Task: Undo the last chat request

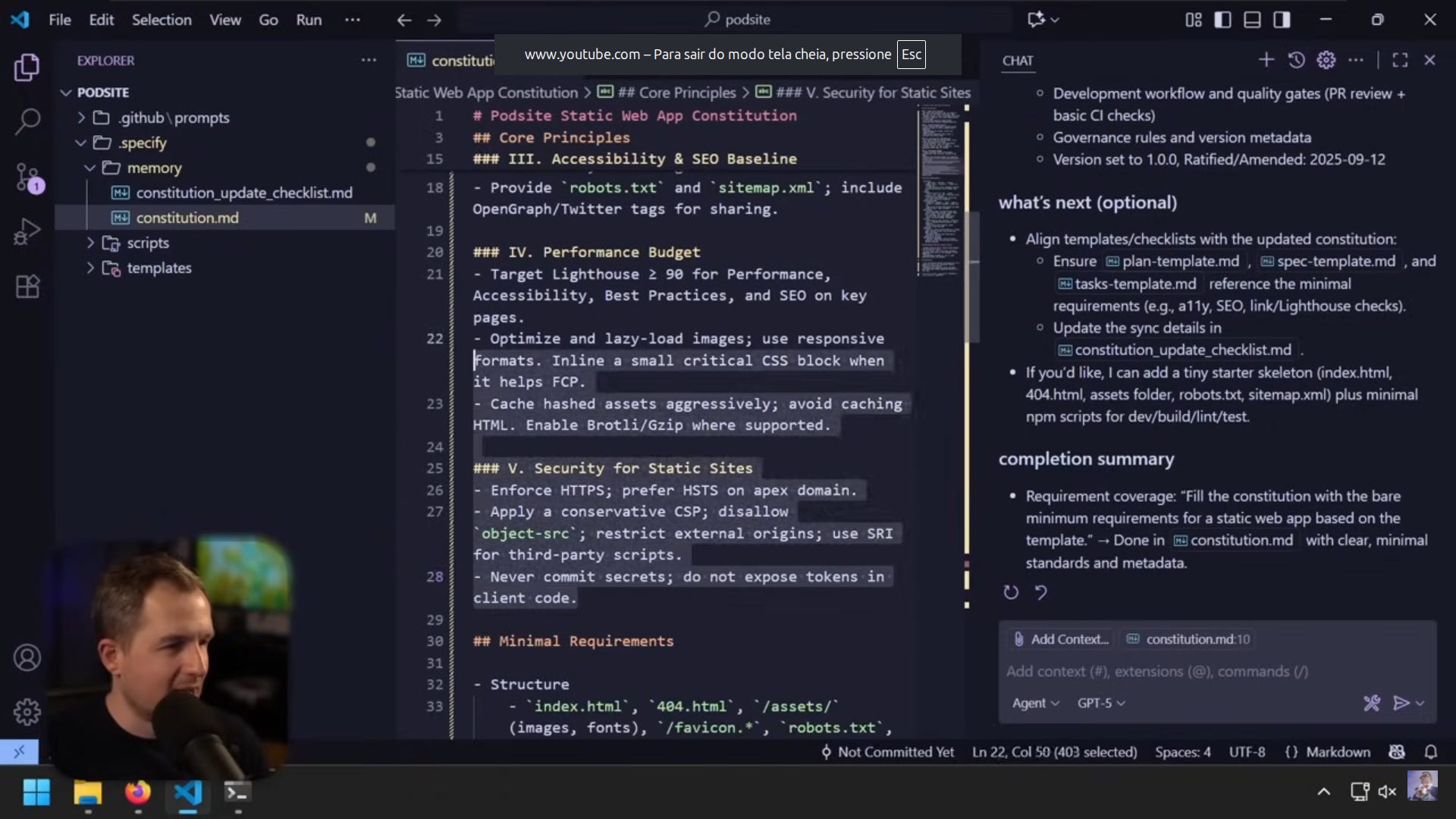Action: click(x=1041, y=592)
